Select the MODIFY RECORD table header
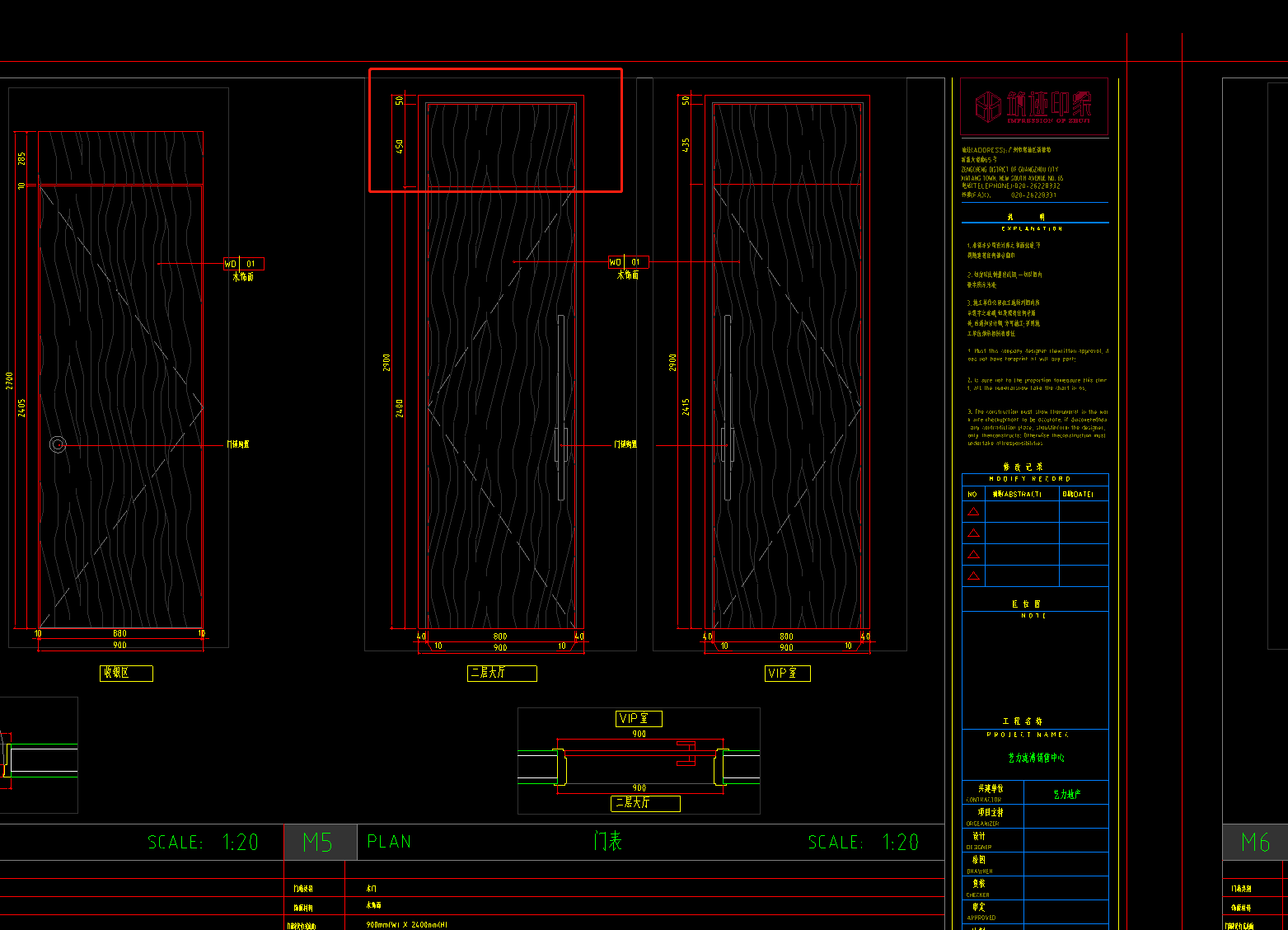This screenshot has width=1288, height=930. click(1030, 479)
